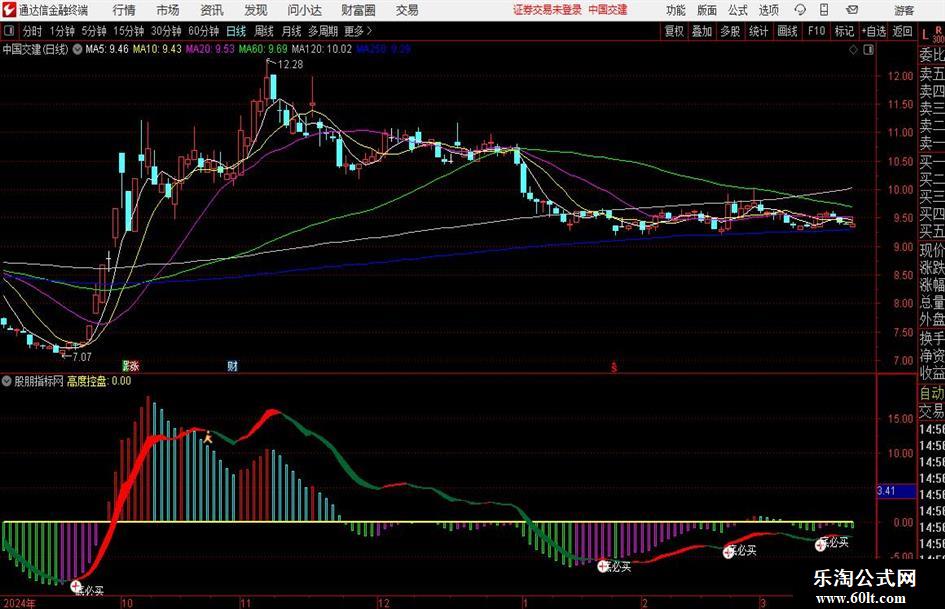Viewport: 945px width, 609px height.
Task: Switch to 15分钟 period
Action: tap(128, 31)
